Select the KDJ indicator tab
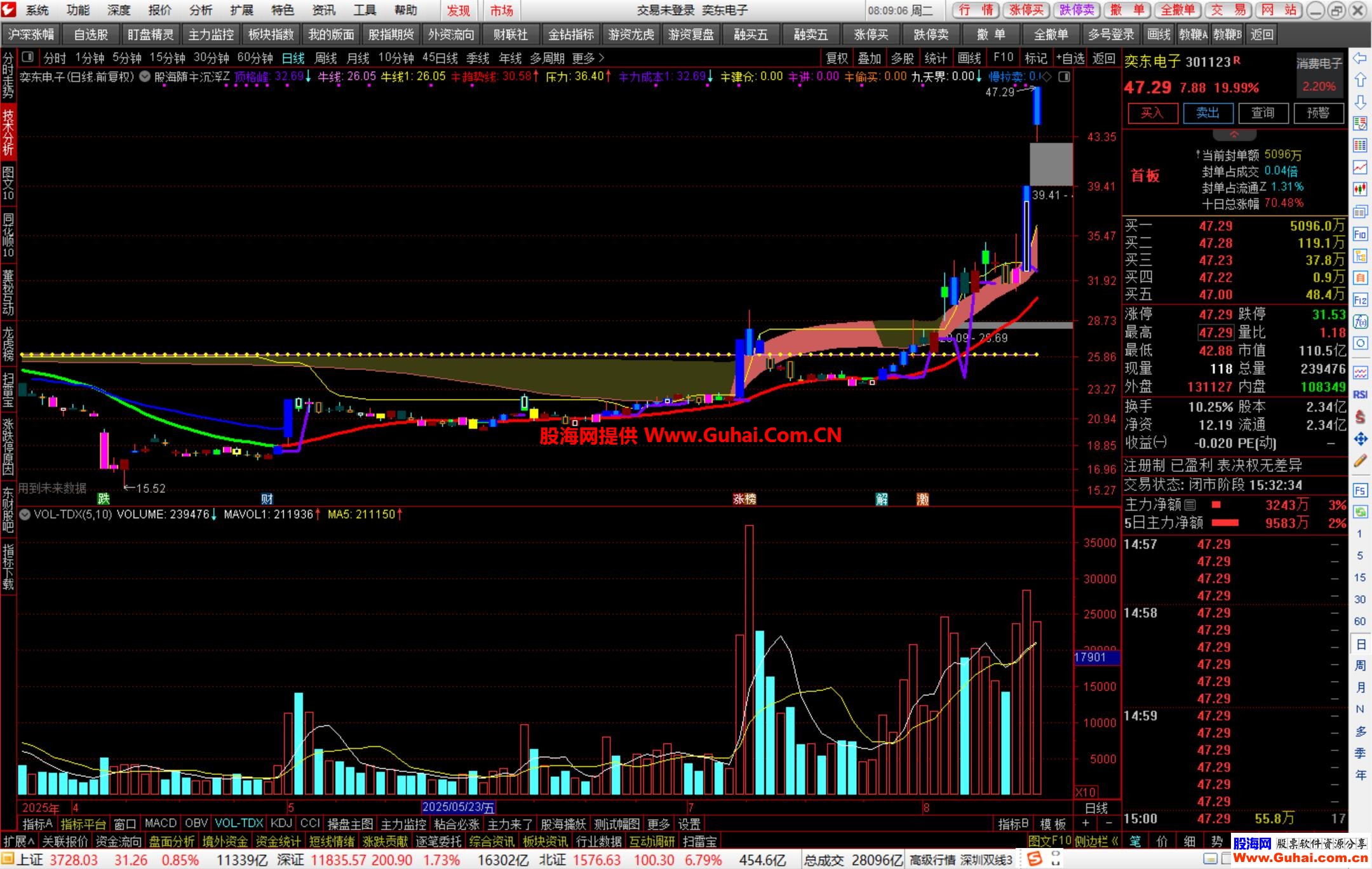 pyautogui.click(x=281, y=823)
